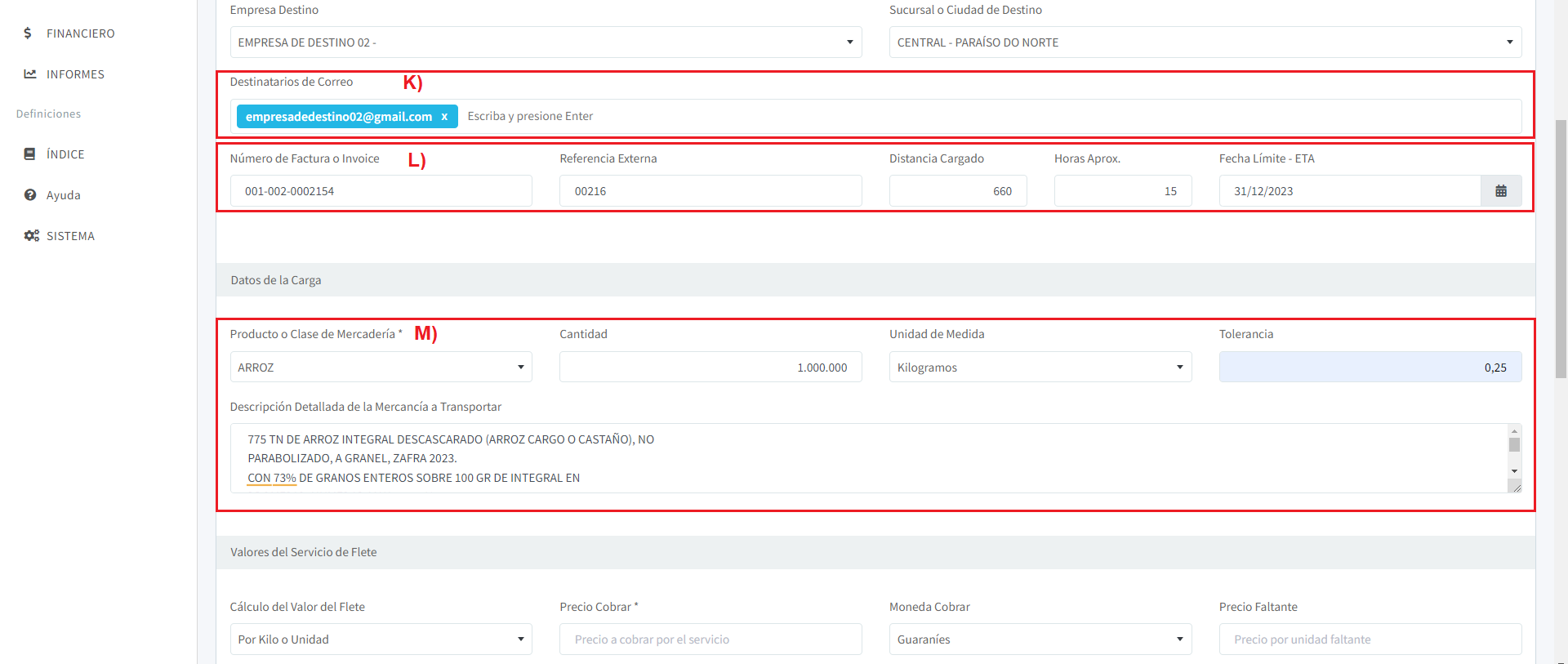Expand the Empresa Destino dropdown
1568x664 pixels.
[x=546, y=42]
